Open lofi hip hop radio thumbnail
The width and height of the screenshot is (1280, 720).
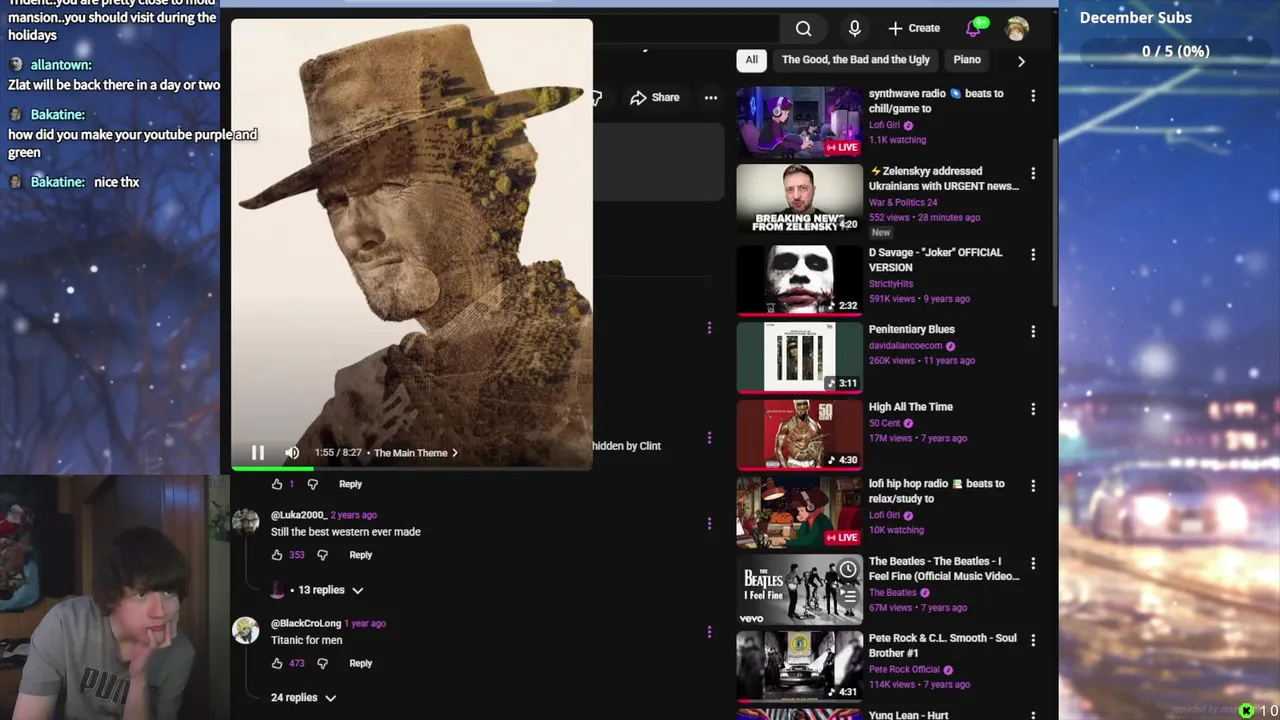(x=799, y=512)
